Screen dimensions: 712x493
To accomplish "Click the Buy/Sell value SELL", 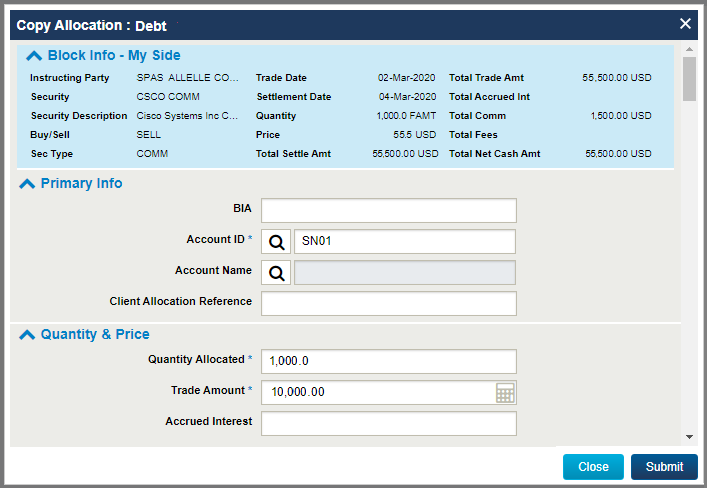I will click(148, 135).
